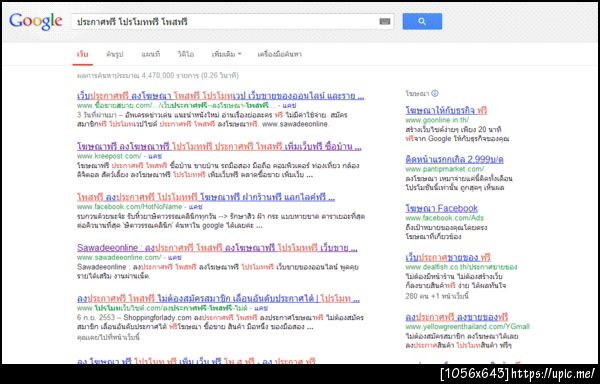Switch to the วิดีโอ videos tab
The image size is (600, 384).
[x=186, y=54]
